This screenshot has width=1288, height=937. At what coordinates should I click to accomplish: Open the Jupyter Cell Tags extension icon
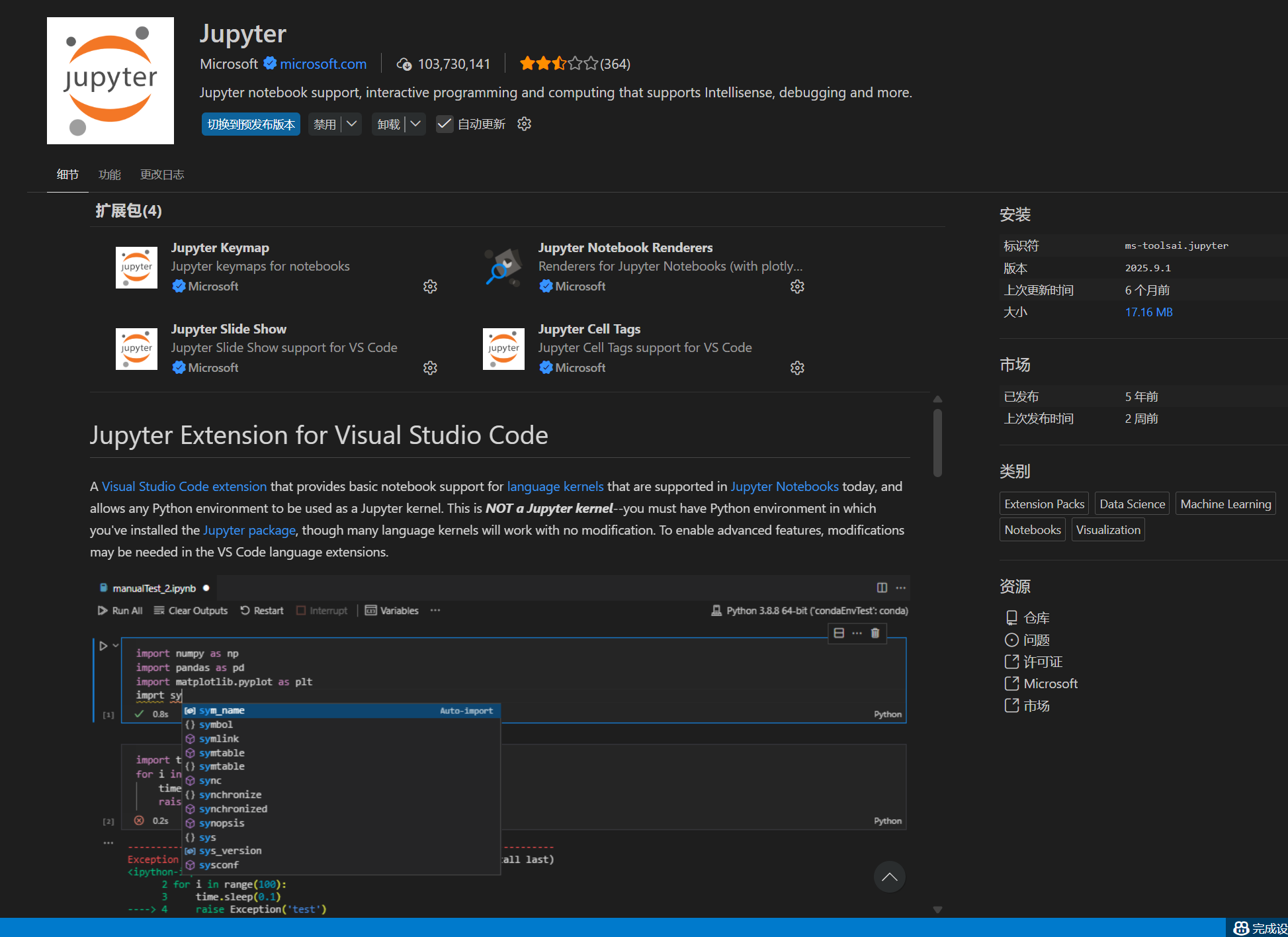click(x=503, y=349)
